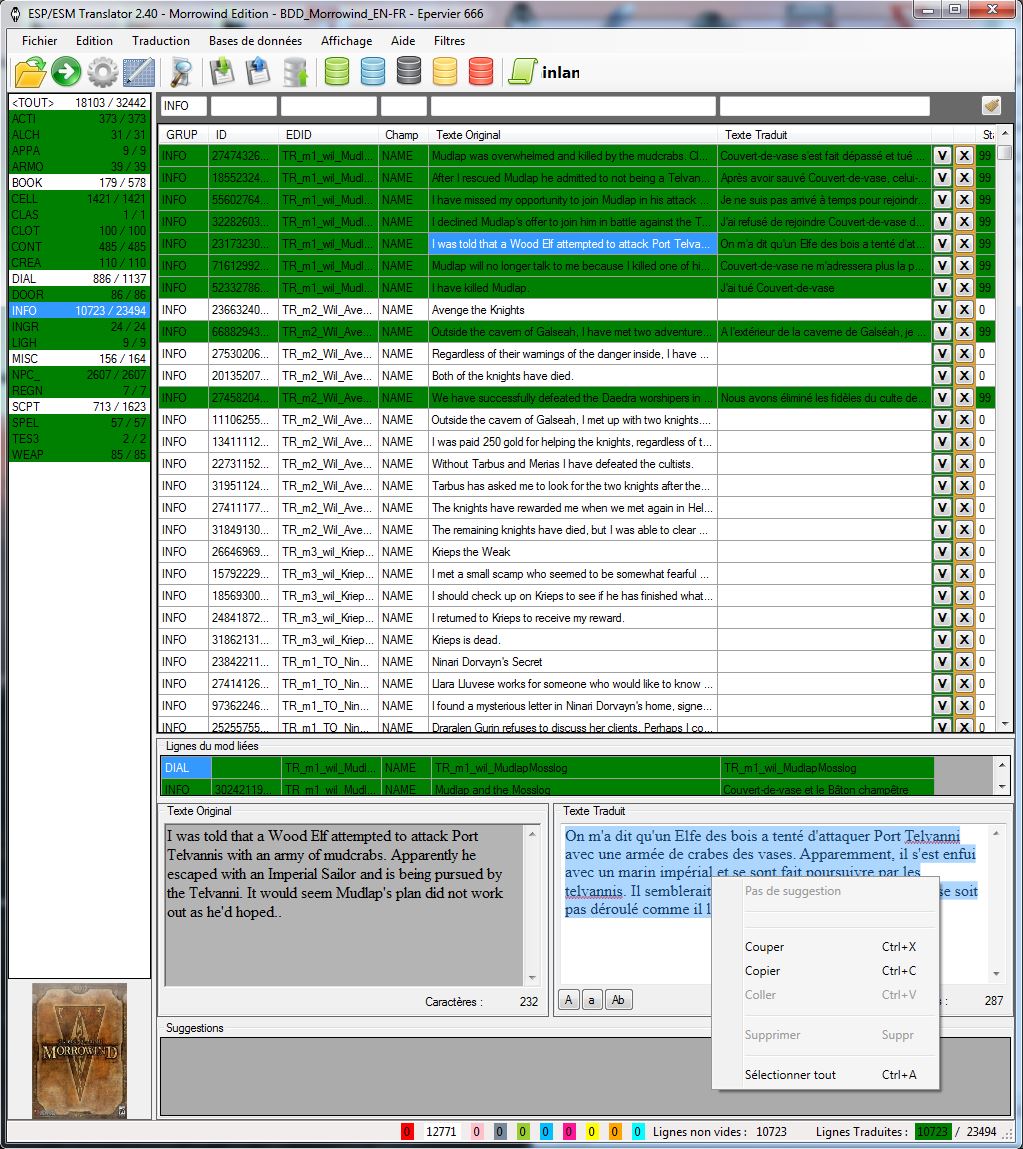Screen dimensions: 1023x1149
Task: Click V on 'Krieps is dead.' row
Action: point(942,640)
